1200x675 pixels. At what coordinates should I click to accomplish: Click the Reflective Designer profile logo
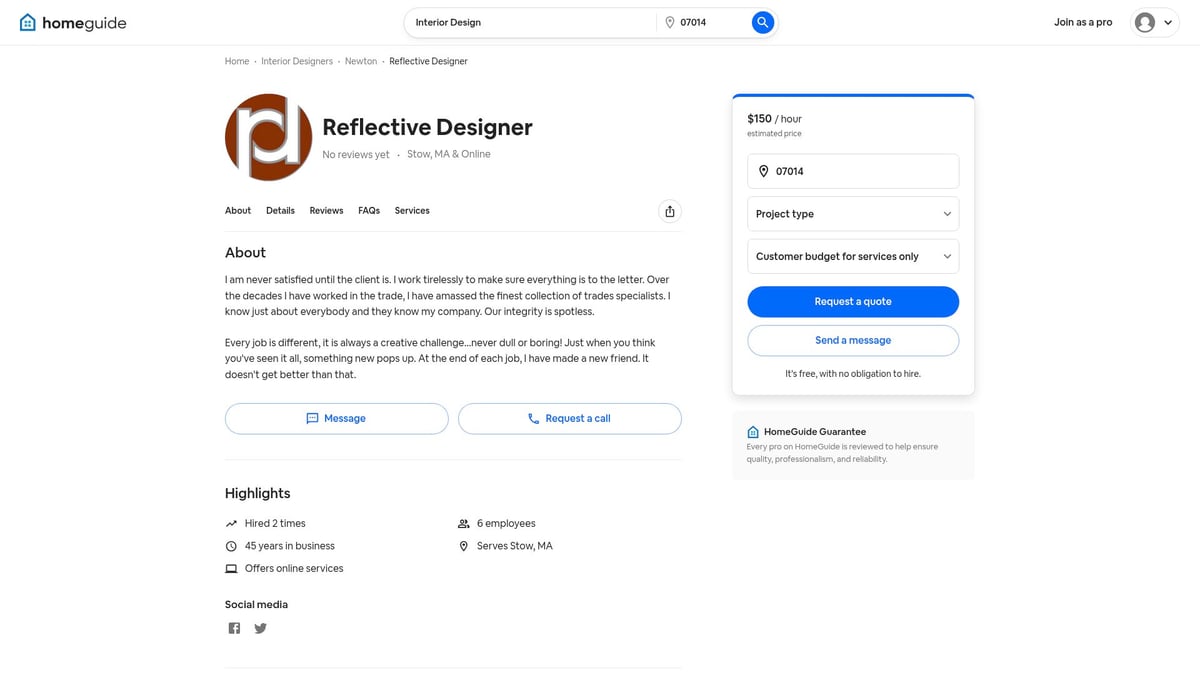269,137
